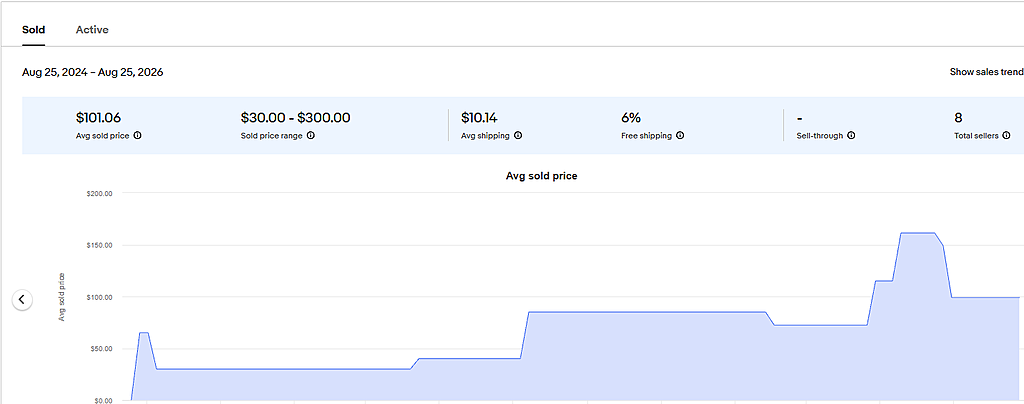The height and width of the screenshot is (404, 1024).
Task: Toggle Show sales trend option
Action: point(986,72)
